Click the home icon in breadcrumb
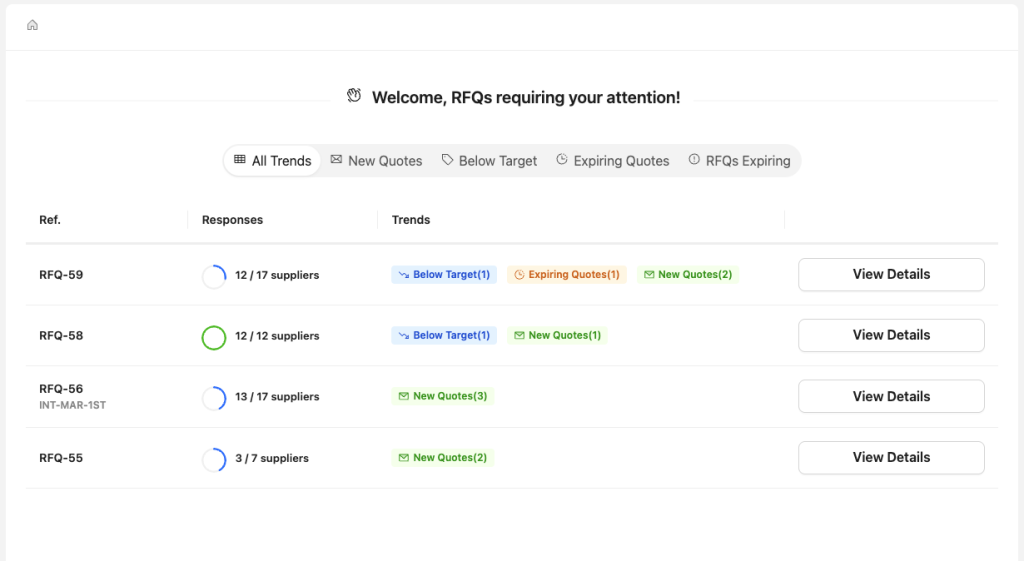 (32, 25)
